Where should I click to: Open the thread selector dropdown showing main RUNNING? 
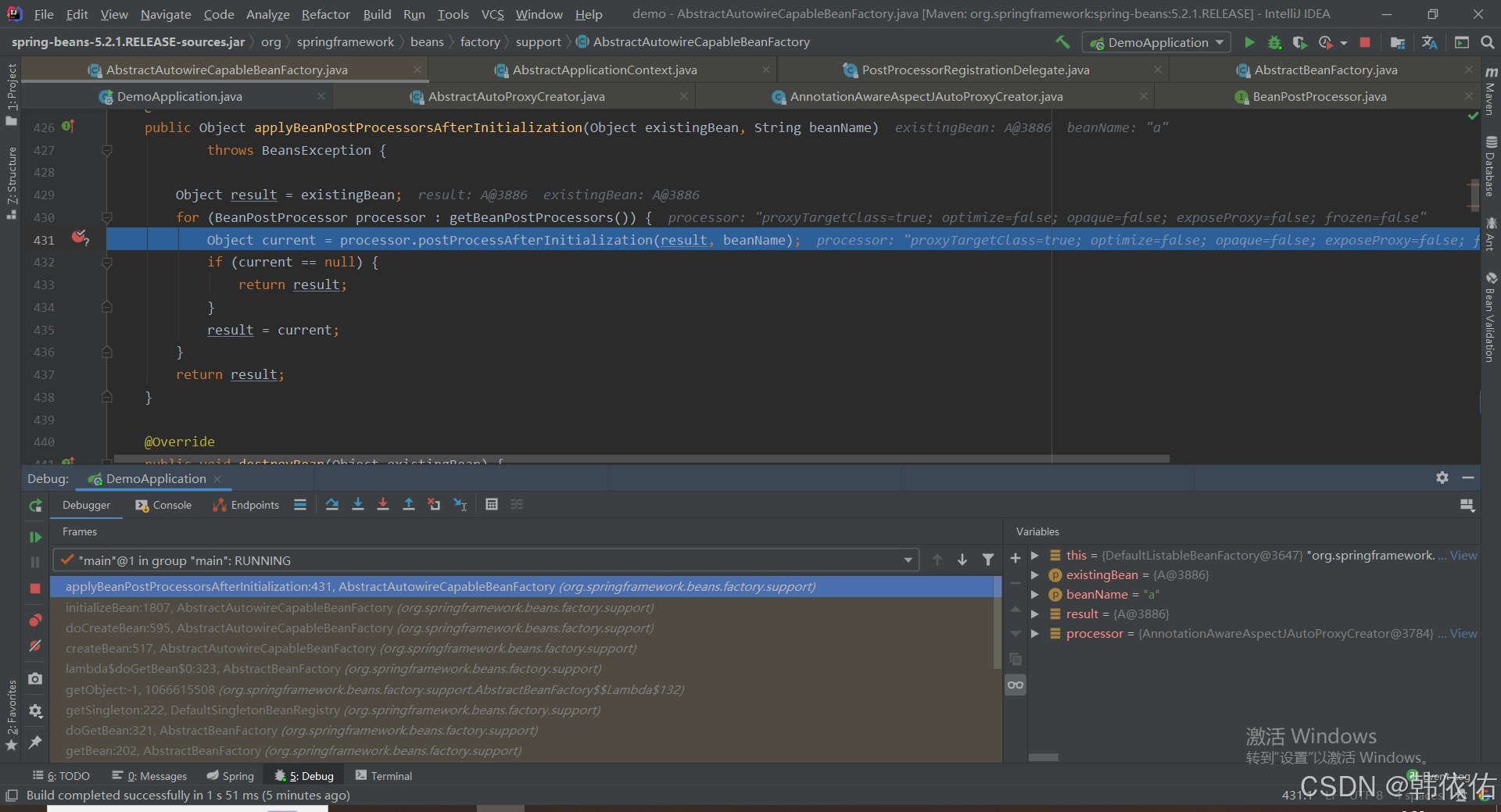click(x=485, y=560)
